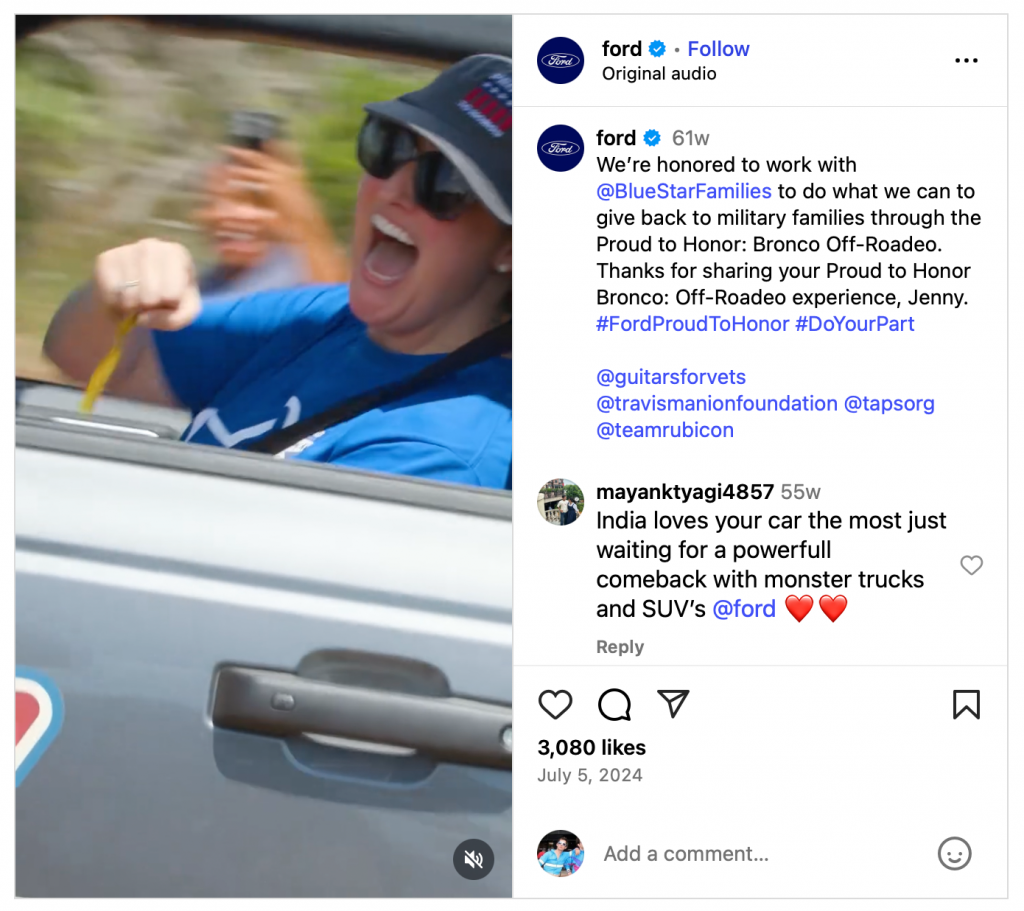Like the post with the heart icon

(x=555, y=705)
